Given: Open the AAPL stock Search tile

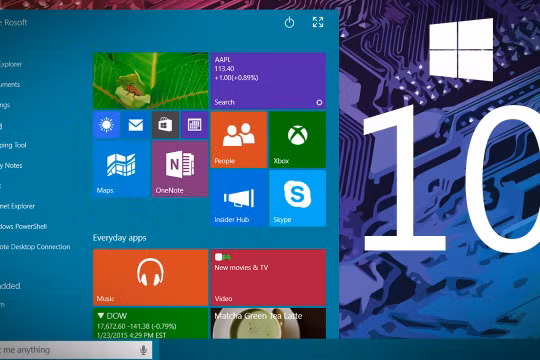Looking at the screenshot, I should (268, 81).
